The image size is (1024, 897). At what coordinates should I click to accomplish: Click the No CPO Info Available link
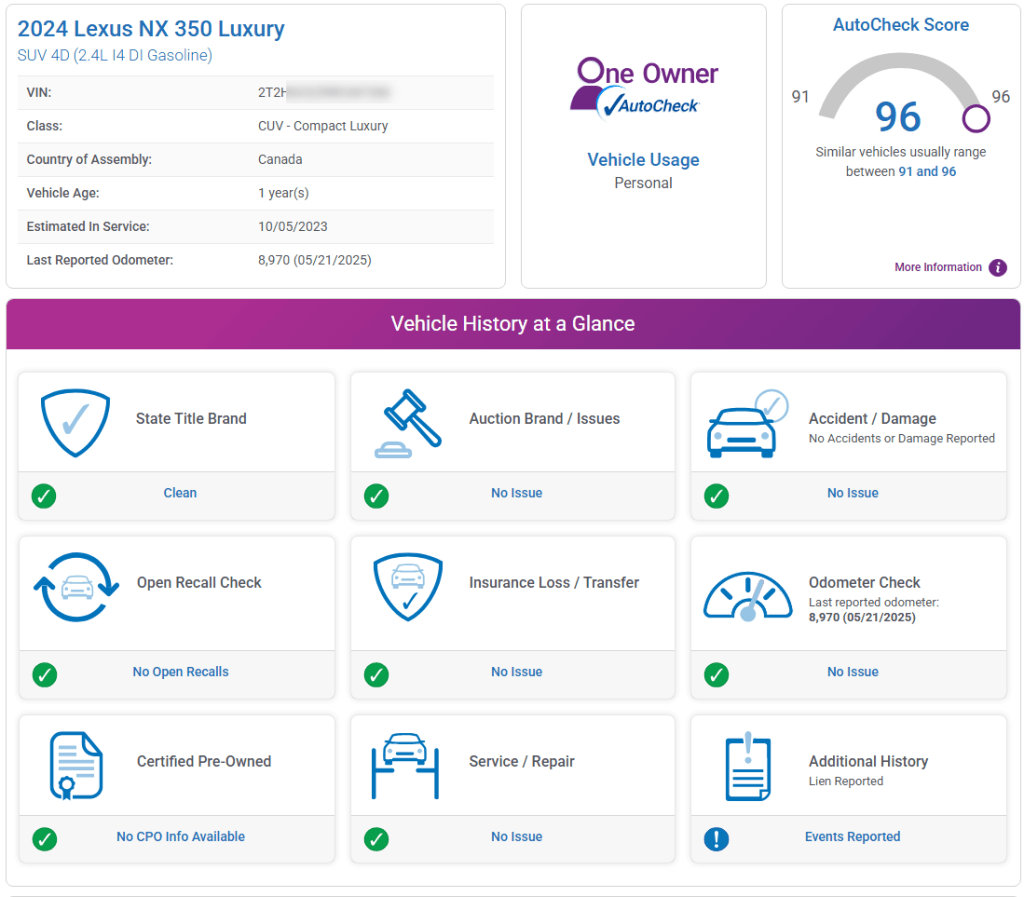181,836
